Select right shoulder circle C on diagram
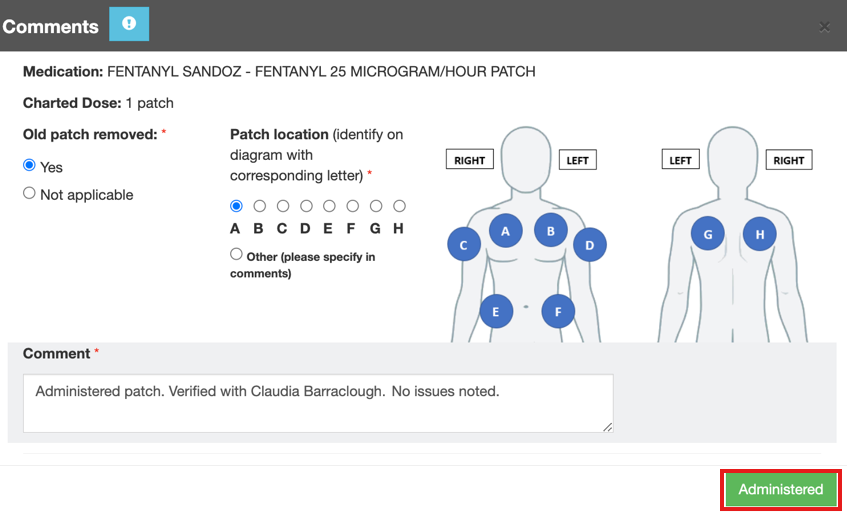847x512 pixels. point(463,245)
